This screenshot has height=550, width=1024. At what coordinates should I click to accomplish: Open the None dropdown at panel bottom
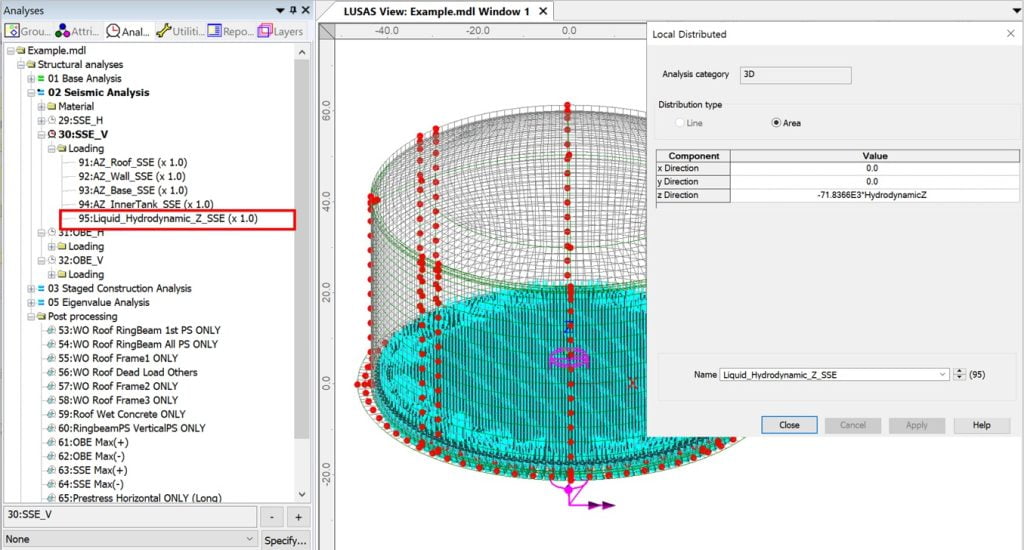[249, 539]
